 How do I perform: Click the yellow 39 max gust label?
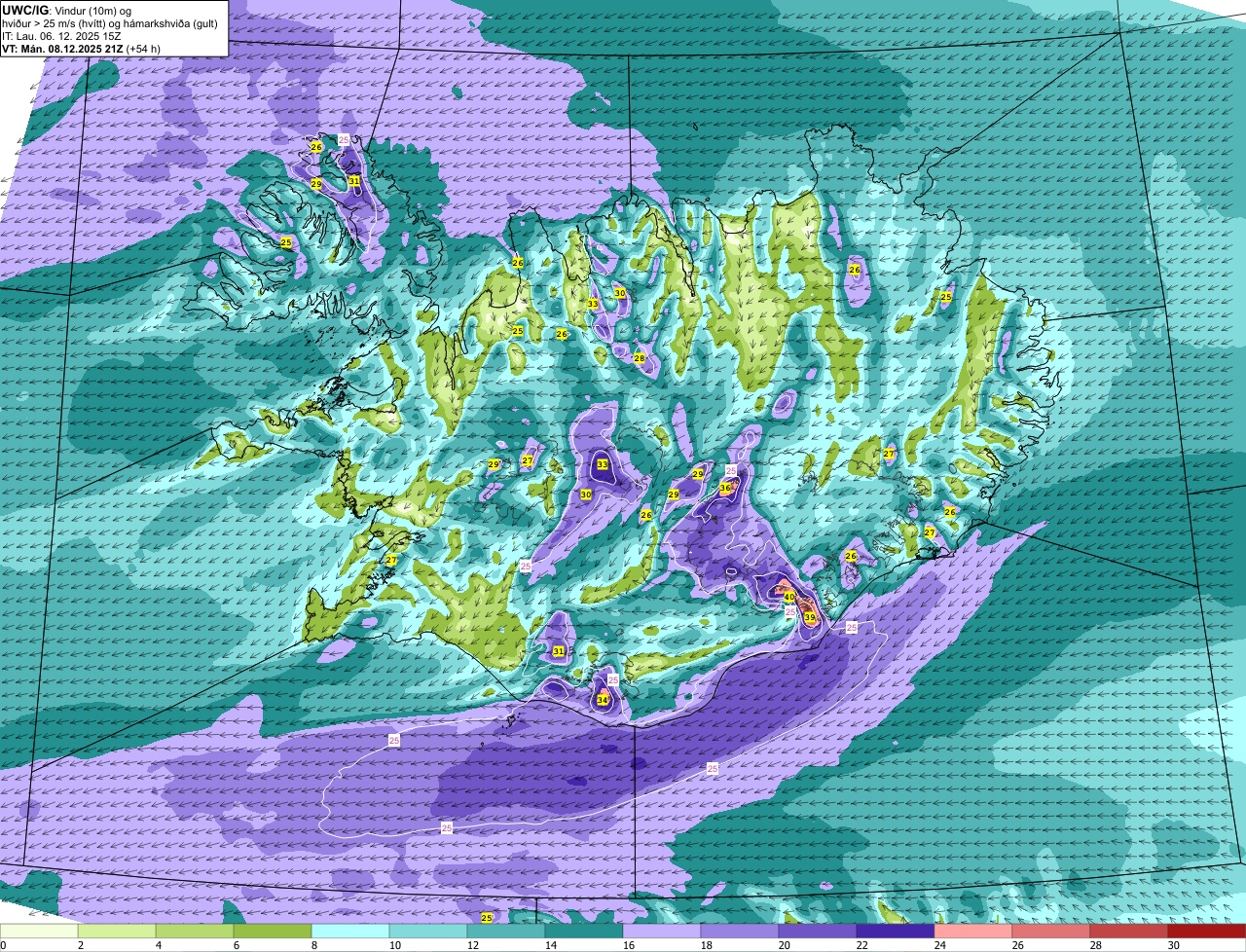coord(810,617)
